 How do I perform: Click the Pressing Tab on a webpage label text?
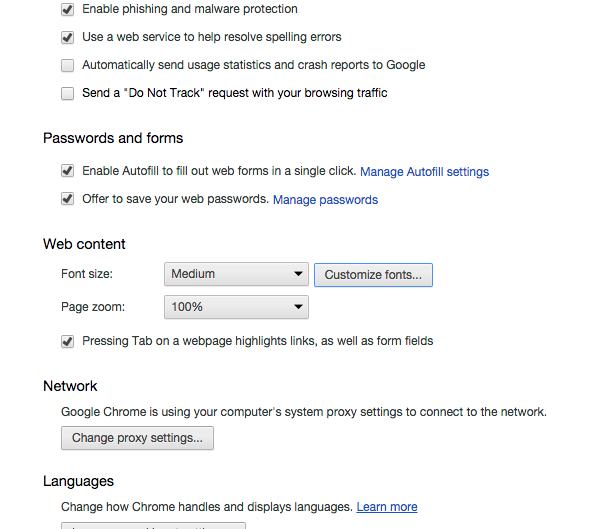pyautogui.click(x=258, y=341)
